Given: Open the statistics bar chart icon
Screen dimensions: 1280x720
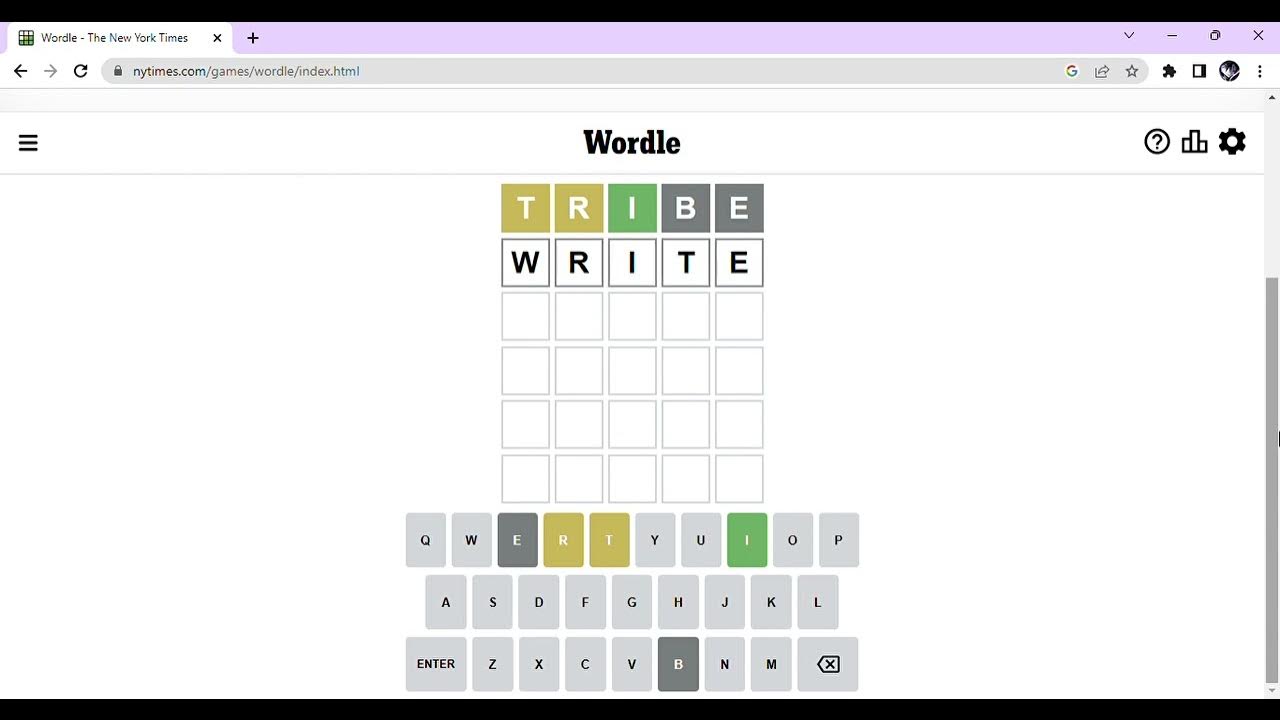Looking at the screenshot, I should coord(1194,142).
